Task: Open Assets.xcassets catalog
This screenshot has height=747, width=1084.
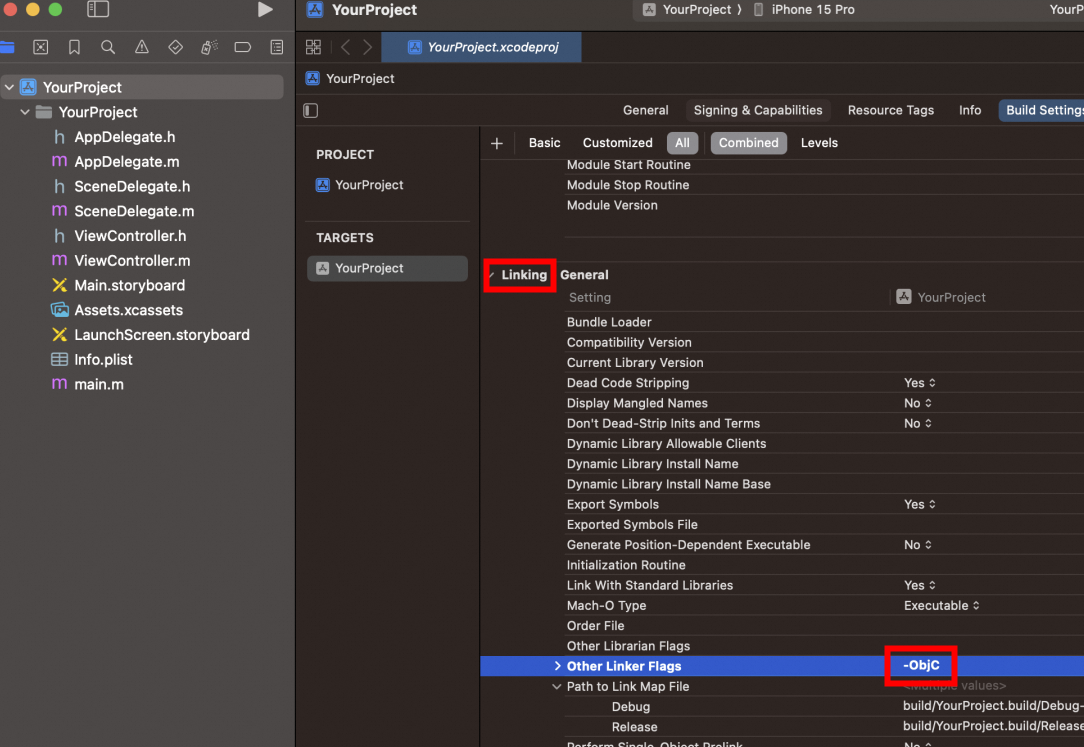Action: pyautogui.click(x=129, y=310)
